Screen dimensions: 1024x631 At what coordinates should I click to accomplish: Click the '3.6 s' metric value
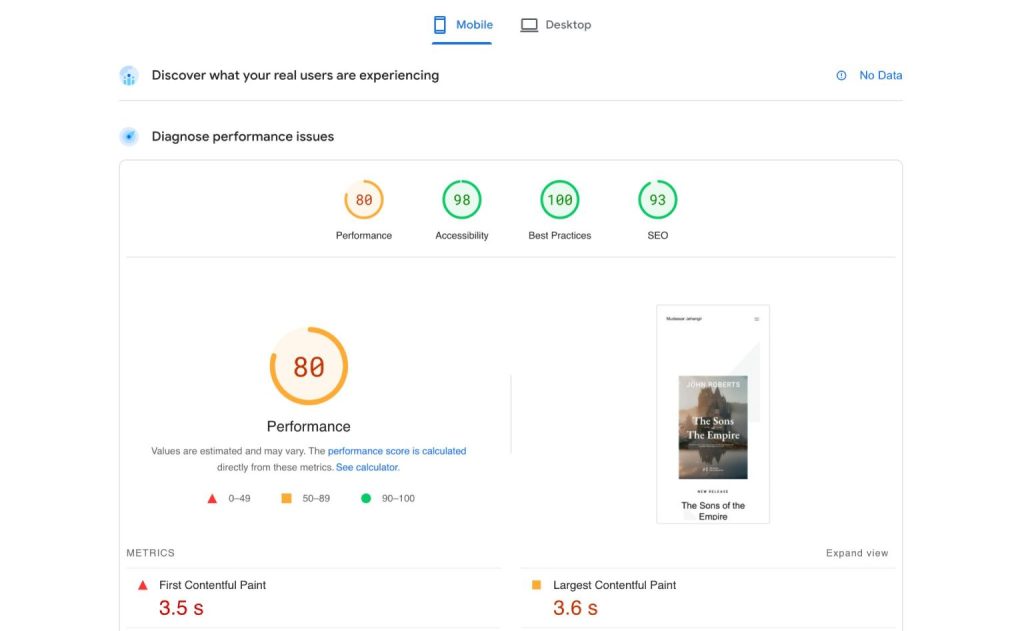point(575,608)
